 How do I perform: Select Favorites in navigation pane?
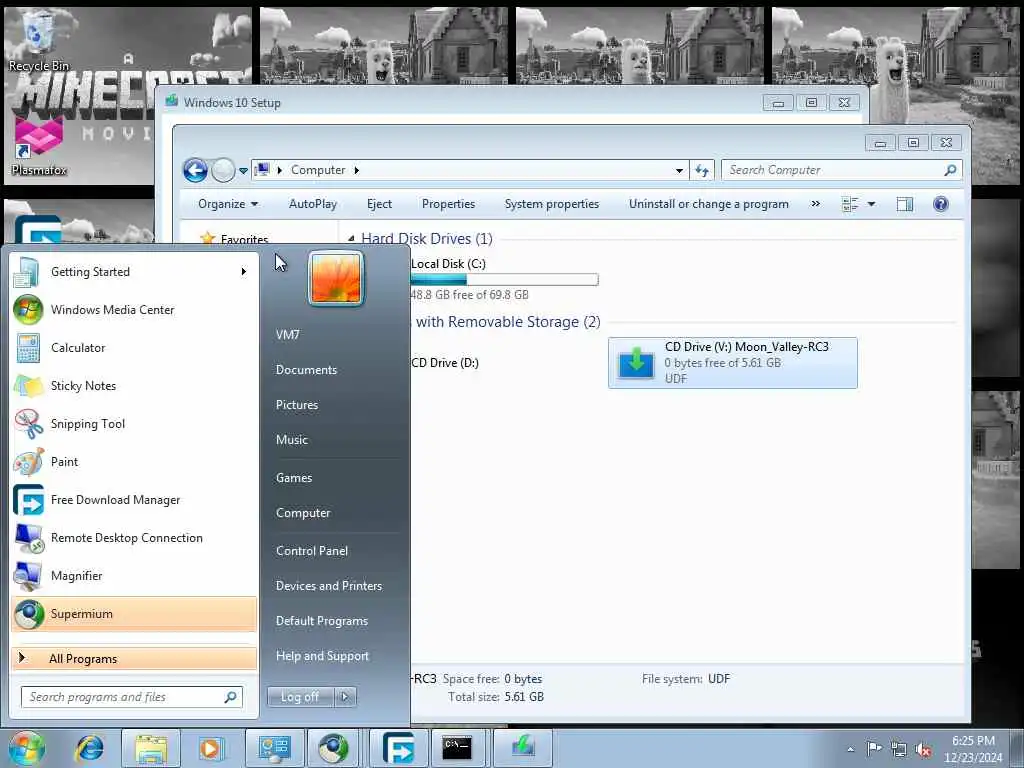244,240
